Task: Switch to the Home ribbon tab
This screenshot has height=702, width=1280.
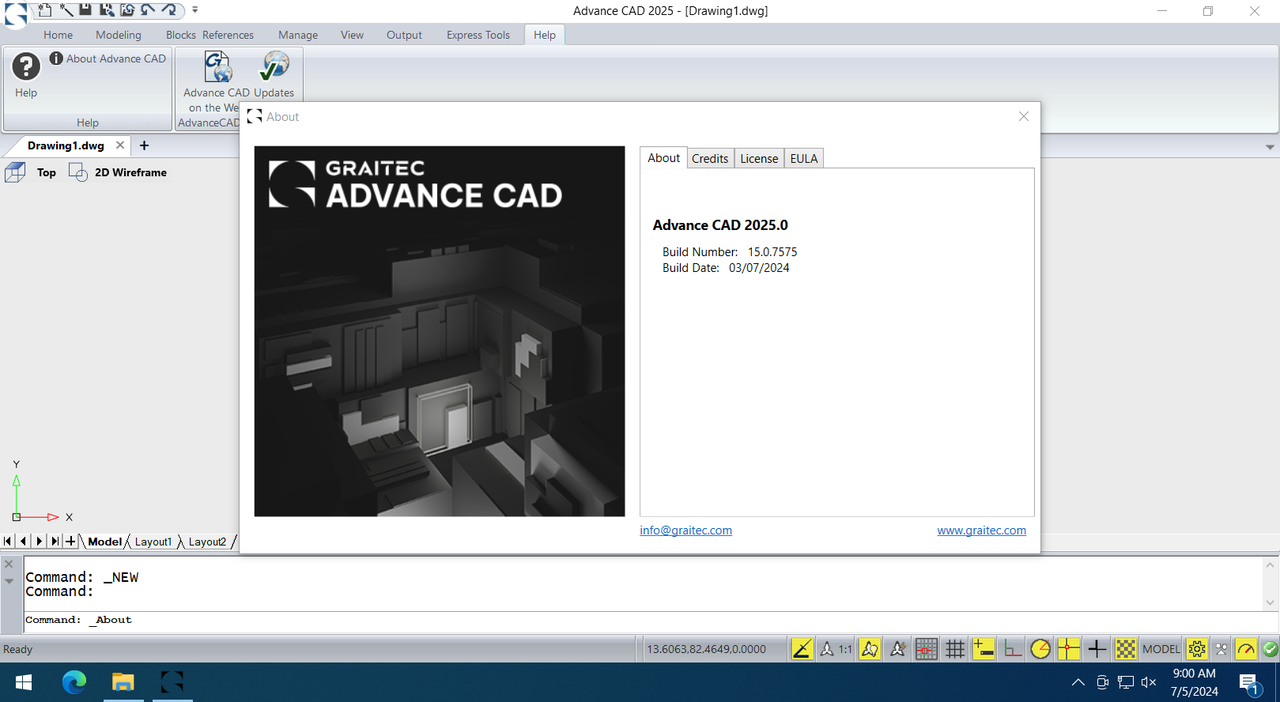Action: coord(58,35)
